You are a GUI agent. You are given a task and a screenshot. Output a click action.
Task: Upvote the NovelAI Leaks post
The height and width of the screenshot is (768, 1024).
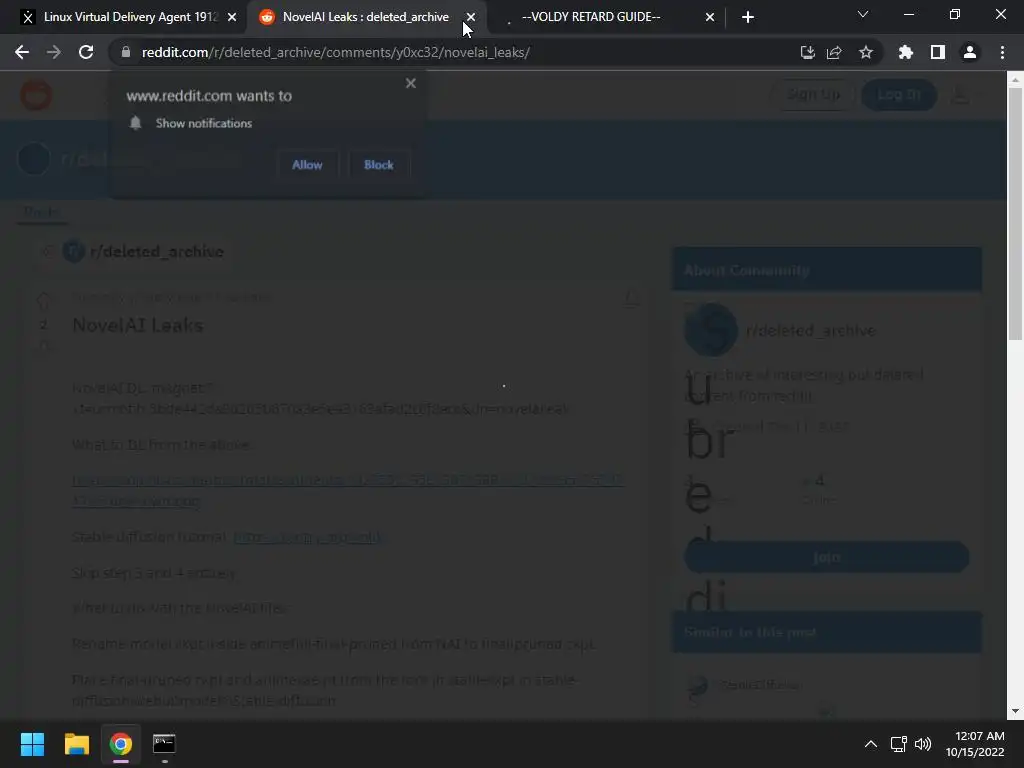(x=43, y=301)
